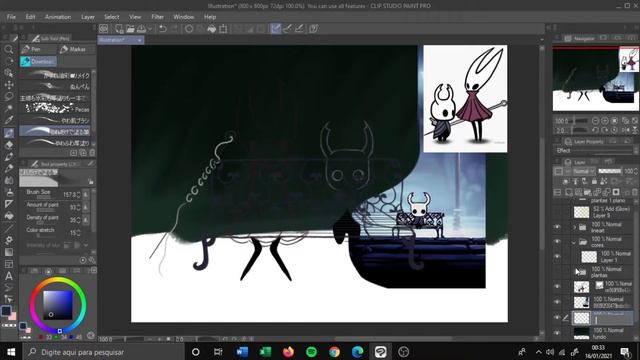Open the File menu

[11, 17]
